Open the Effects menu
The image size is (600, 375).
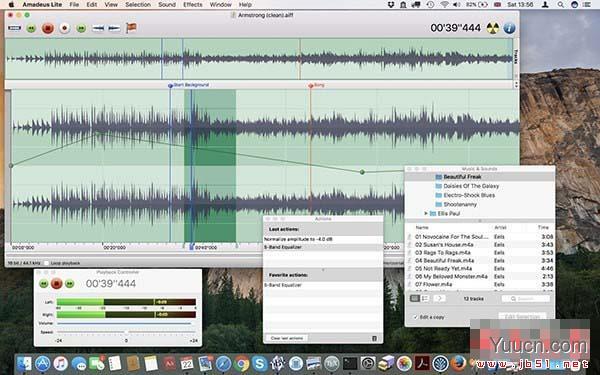(x=193, y=5)
